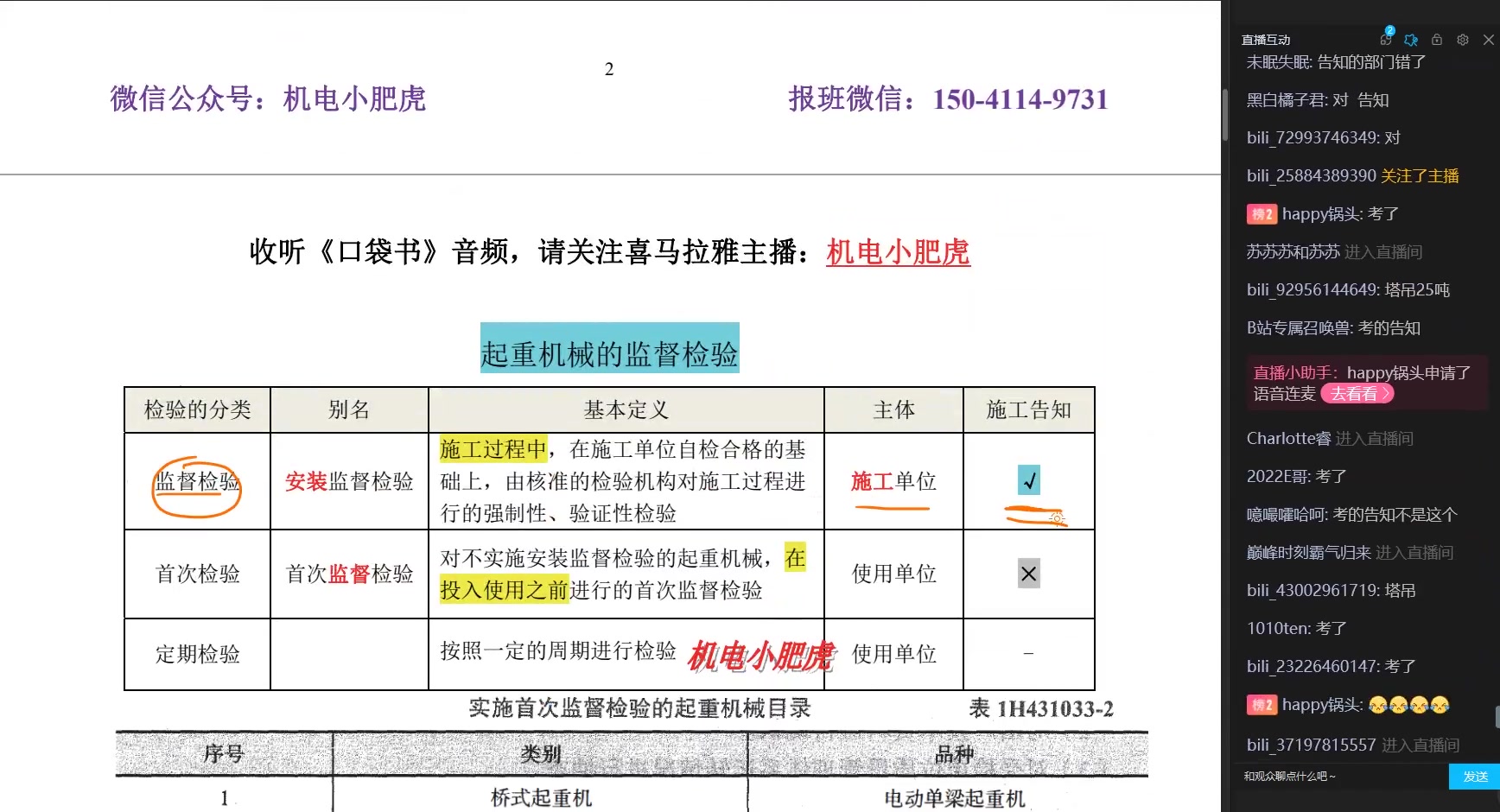Click table header 施工告知
Screen dimensions: 1500x812
1028,409
